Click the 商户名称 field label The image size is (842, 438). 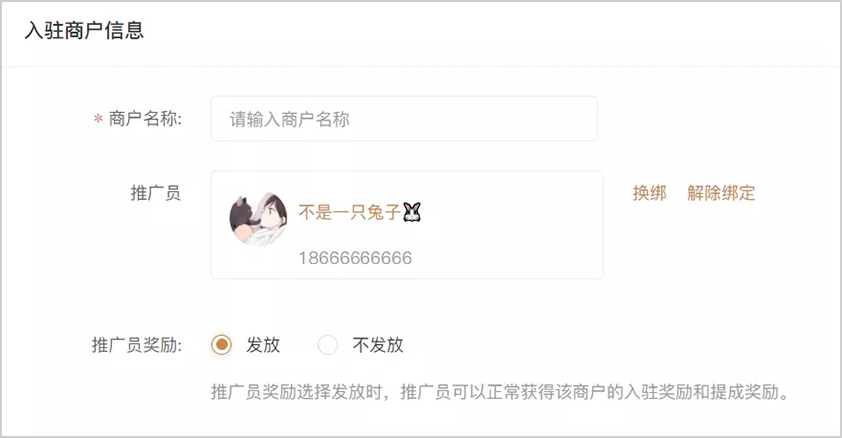coord(145,119)
